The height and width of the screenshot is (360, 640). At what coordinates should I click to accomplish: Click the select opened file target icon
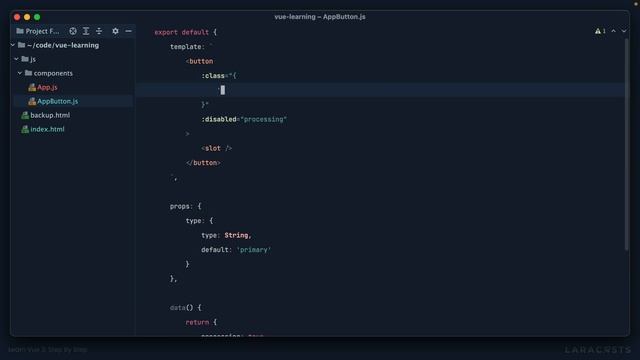73,31
